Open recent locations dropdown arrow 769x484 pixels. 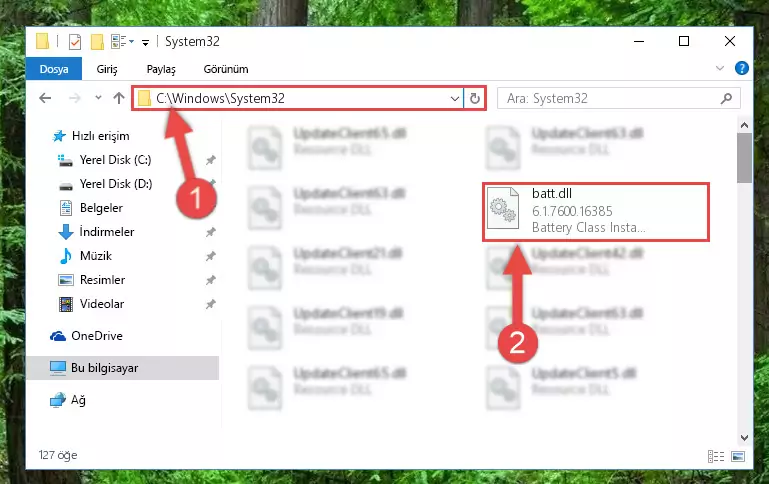coord(98,98)
